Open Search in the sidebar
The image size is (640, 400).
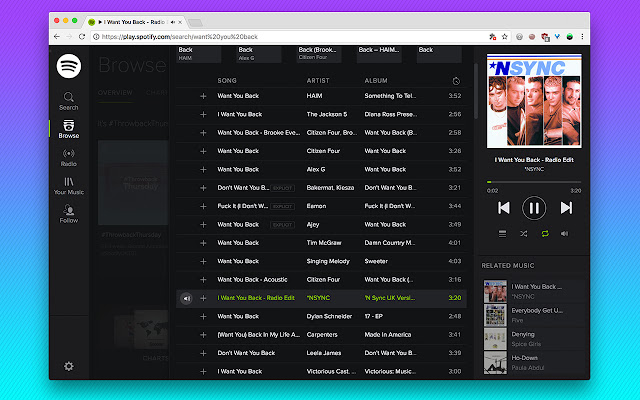pyautogui.click(x=69, y=101)
